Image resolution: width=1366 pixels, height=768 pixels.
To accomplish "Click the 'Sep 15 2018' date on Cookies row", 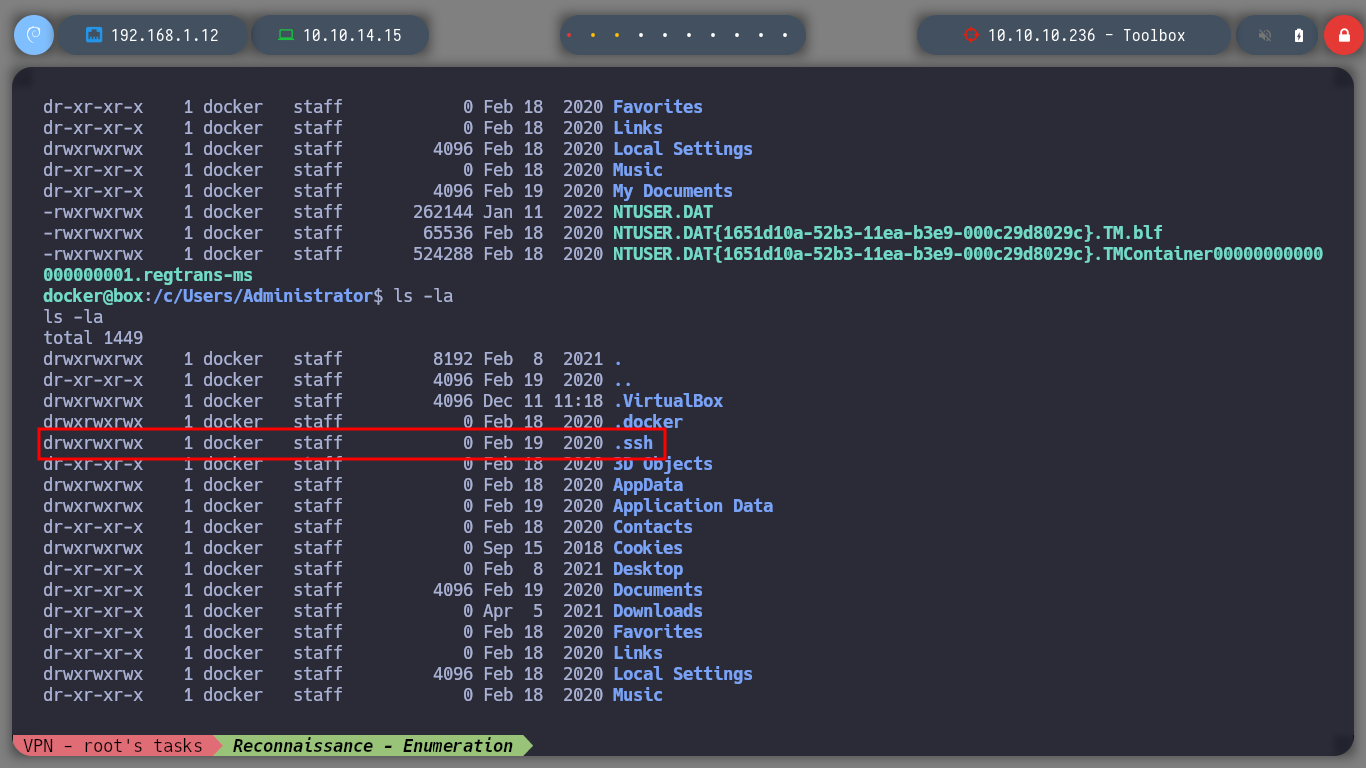I will coord(543,548).
